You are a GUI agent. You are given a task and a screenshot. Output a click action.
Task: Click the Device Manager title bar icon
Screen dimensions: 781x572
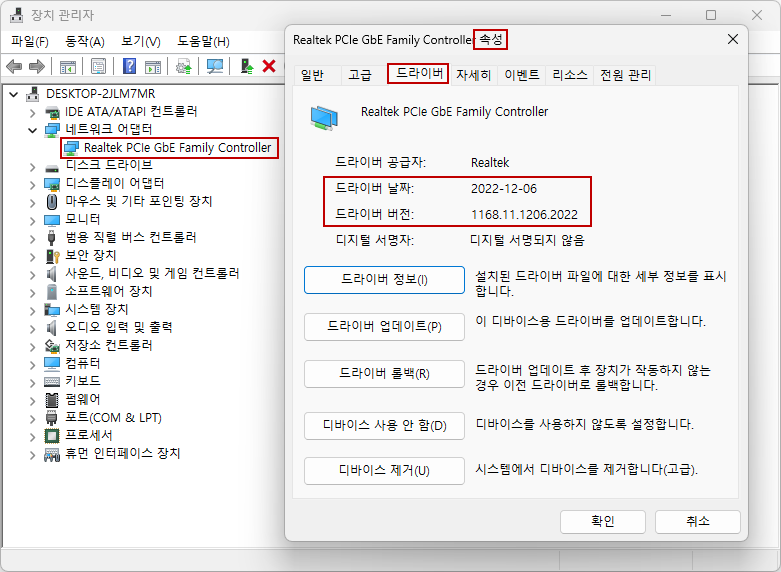click(x=16, y=15)
